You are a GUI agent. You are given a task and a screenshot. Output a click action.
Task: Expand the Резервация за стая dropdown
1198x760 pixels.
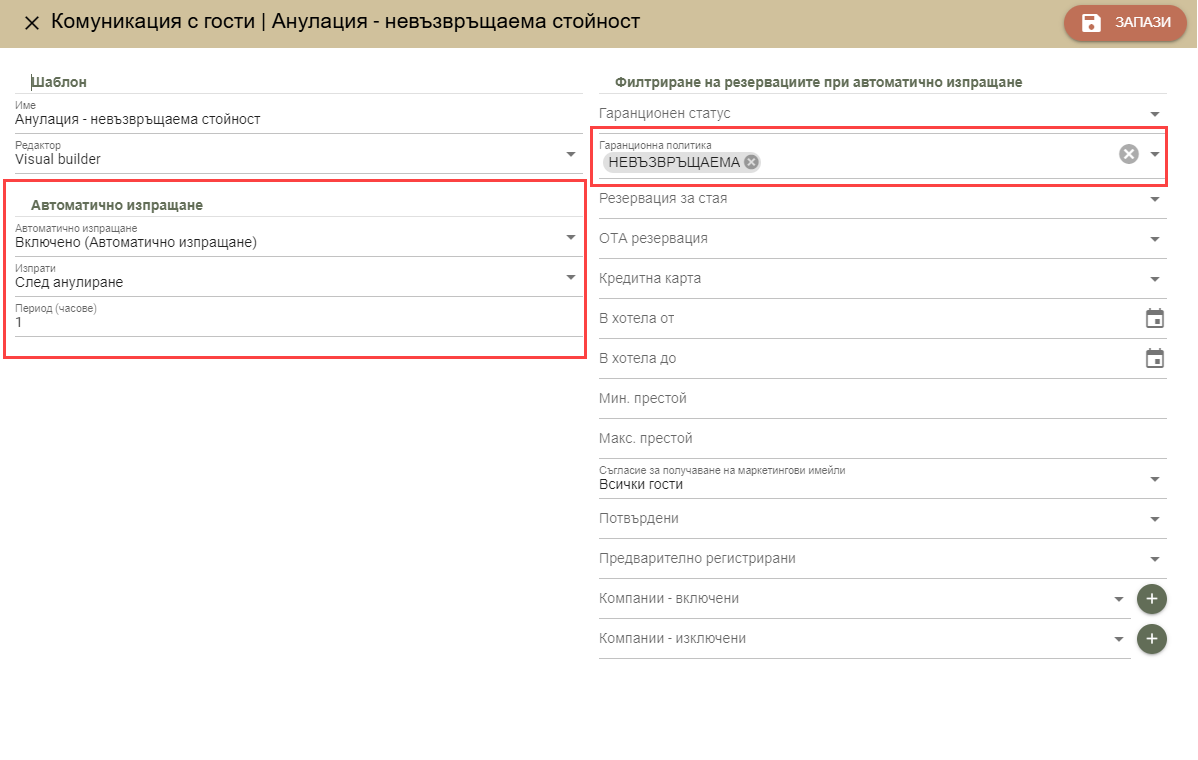(882, 199)
